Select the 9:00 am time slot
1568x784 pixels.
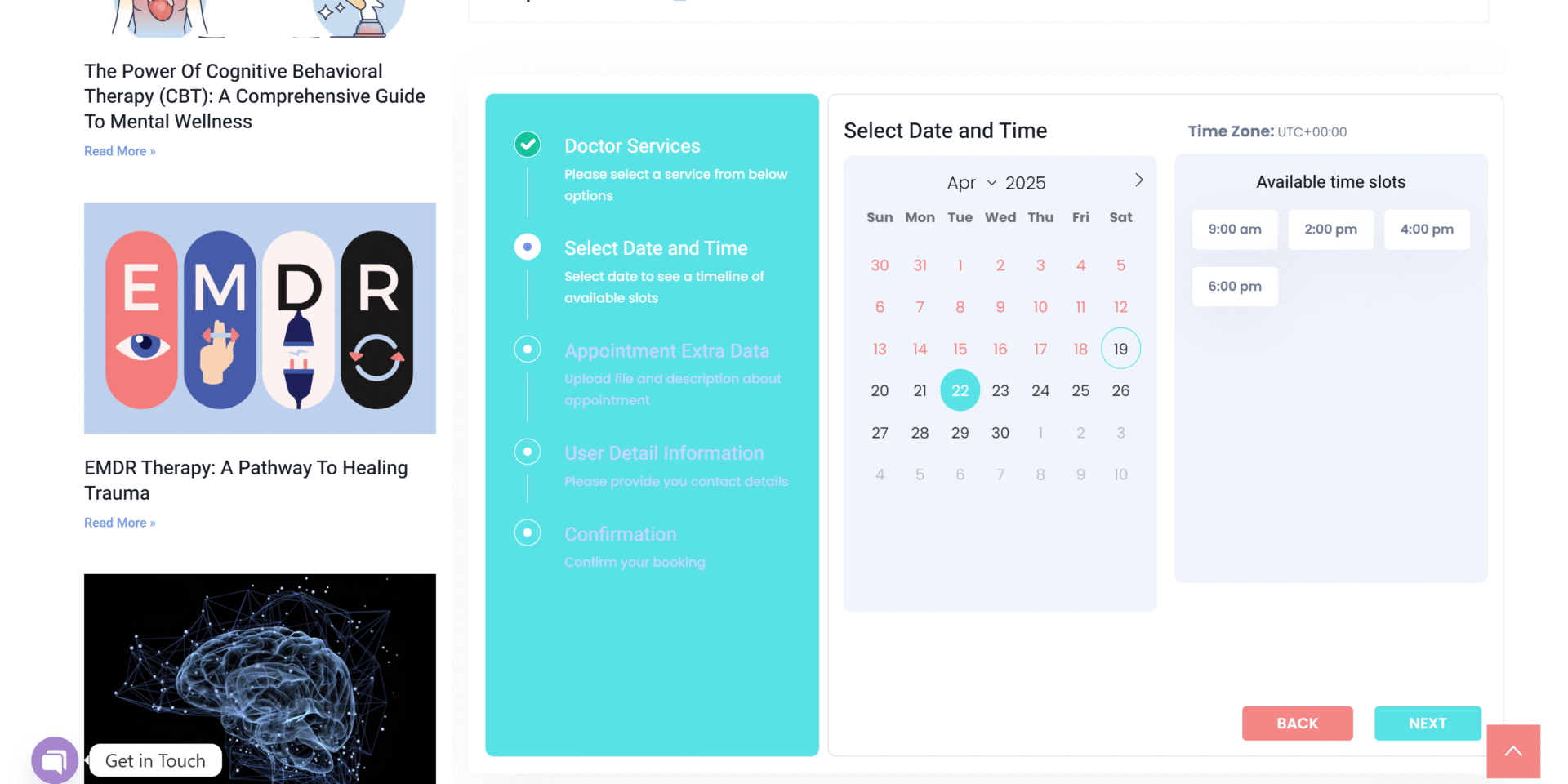1235,229
